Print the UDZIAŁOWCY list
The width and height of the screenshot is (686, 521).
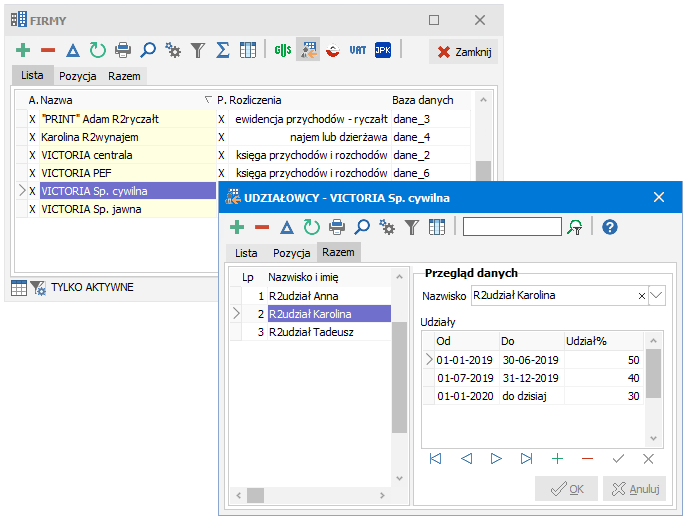pos(337,227)
